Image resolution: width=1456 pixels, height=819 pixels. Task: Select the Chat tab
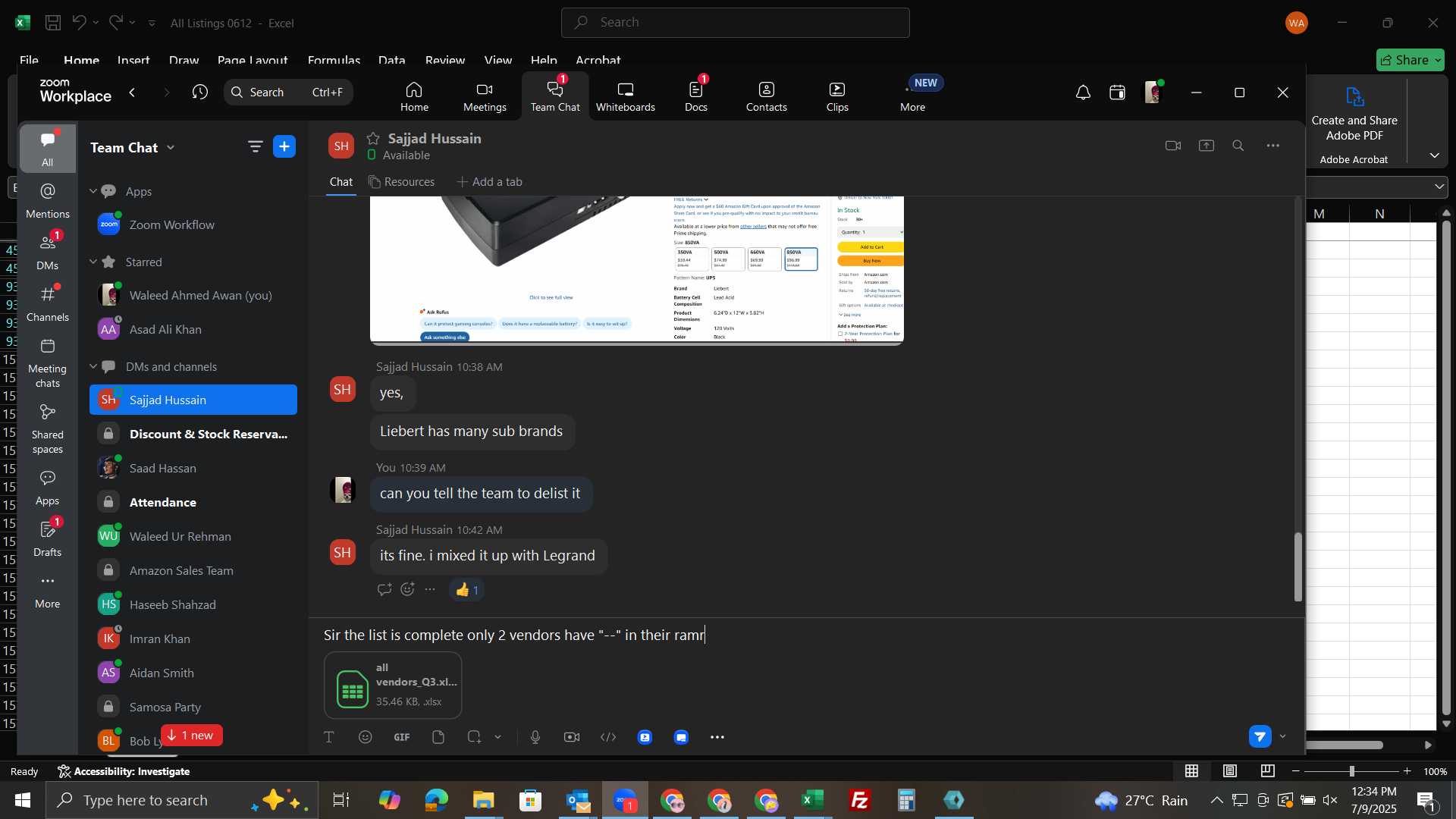340,182
